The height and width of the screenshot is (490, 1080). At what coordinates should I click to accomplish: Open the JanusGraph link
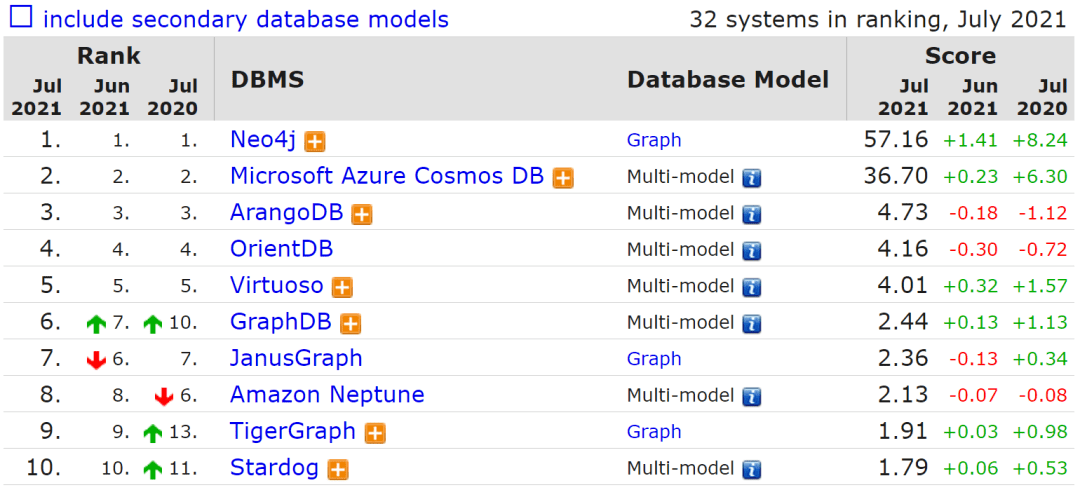coord(296,358)
